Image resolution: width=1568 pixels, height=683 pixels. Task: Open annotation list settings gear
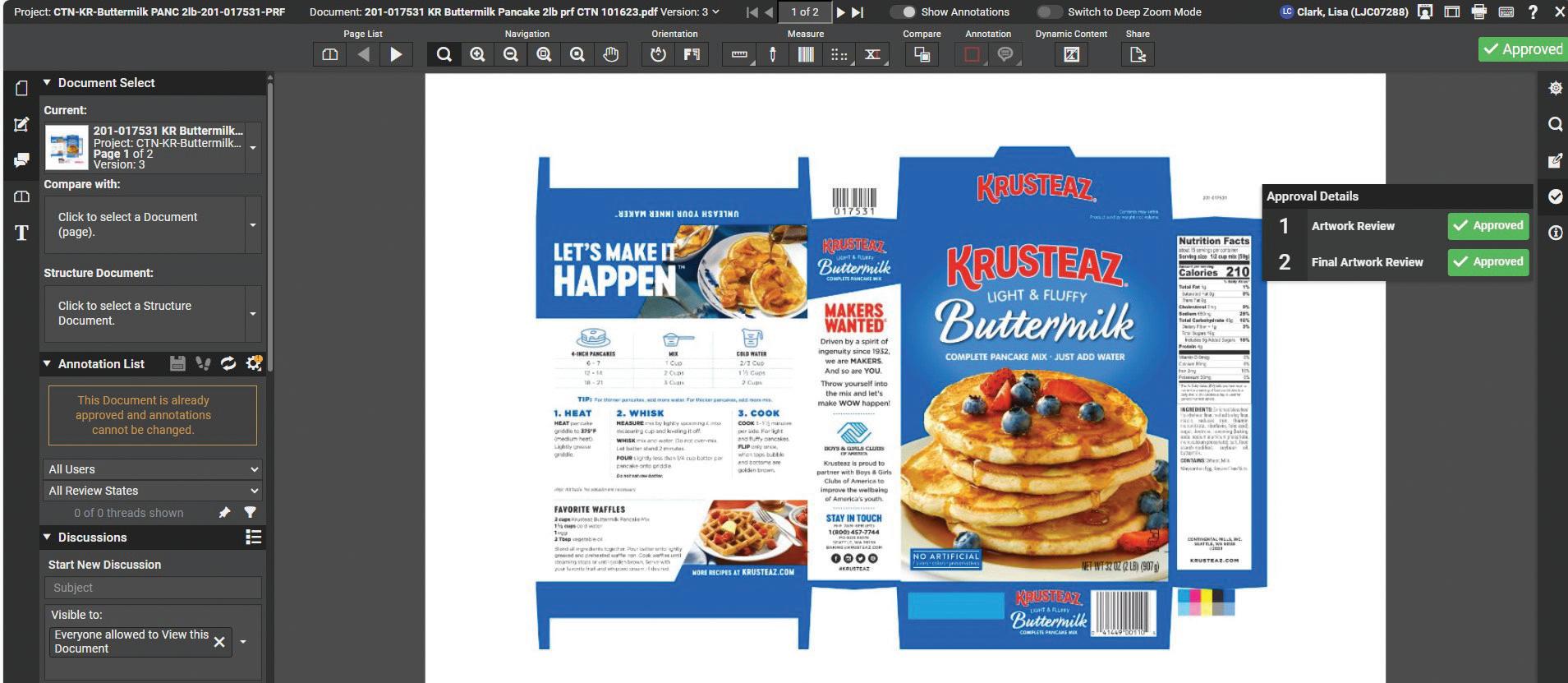tap(254, 363)
